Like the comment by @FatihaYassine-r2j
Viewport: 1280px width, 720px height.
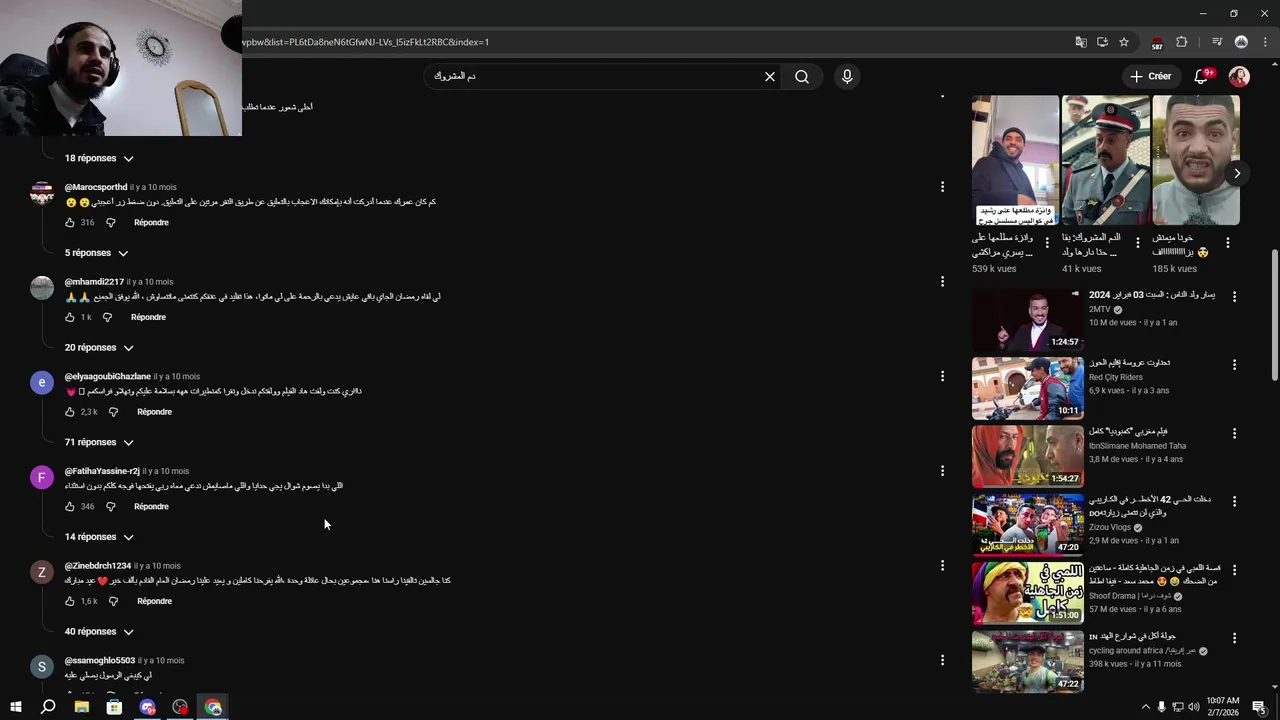(70, 507)
